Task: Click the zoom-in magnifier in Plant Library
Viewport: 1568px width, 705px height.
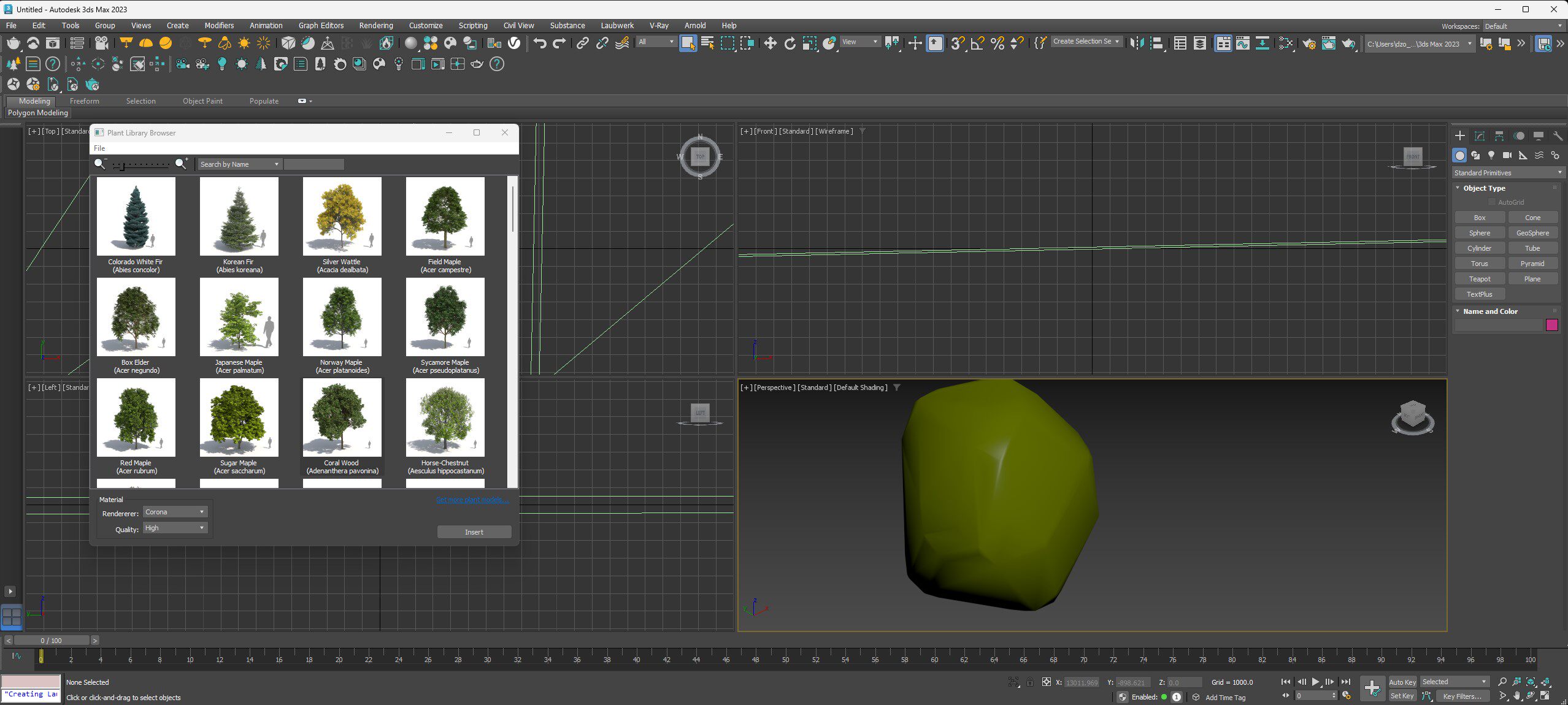Action: pos(182,164)
